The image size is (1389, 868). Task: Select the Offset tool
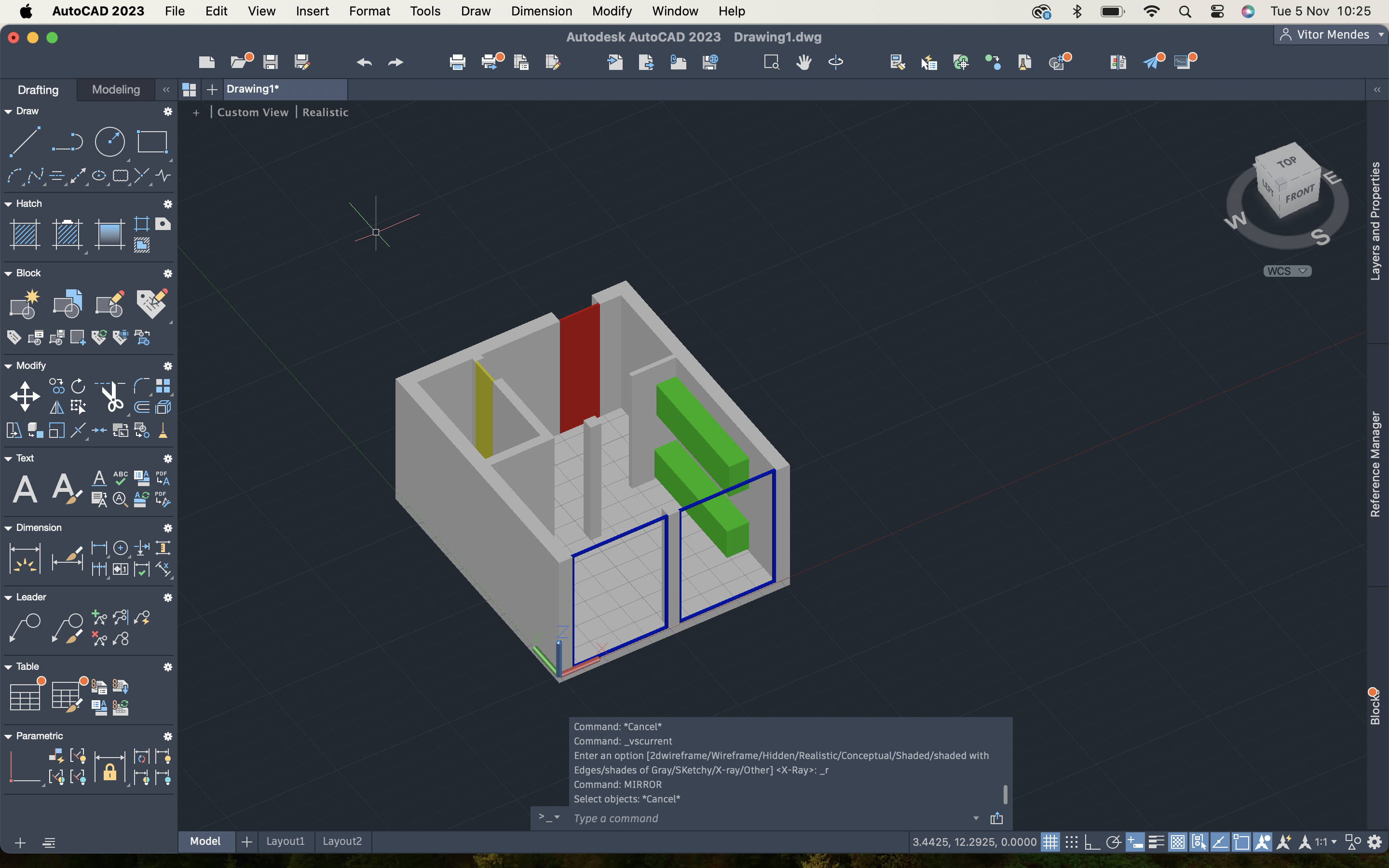point(142,407)
